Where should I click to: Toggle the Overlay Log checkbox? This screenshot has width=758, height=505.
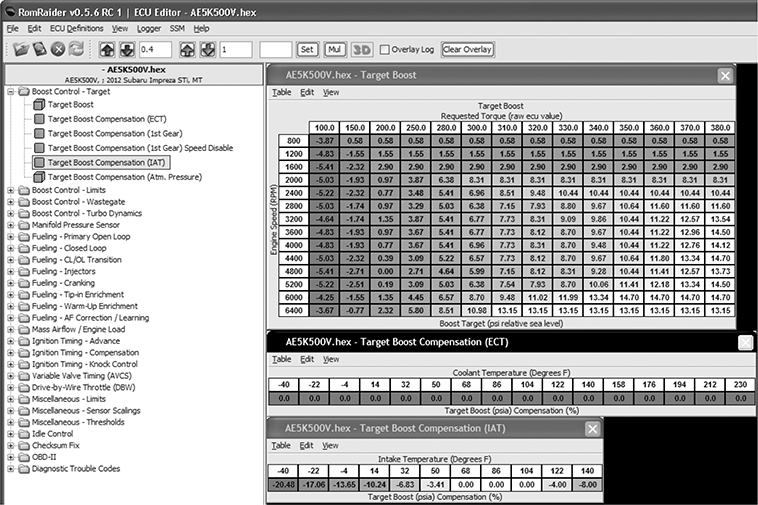386,48
